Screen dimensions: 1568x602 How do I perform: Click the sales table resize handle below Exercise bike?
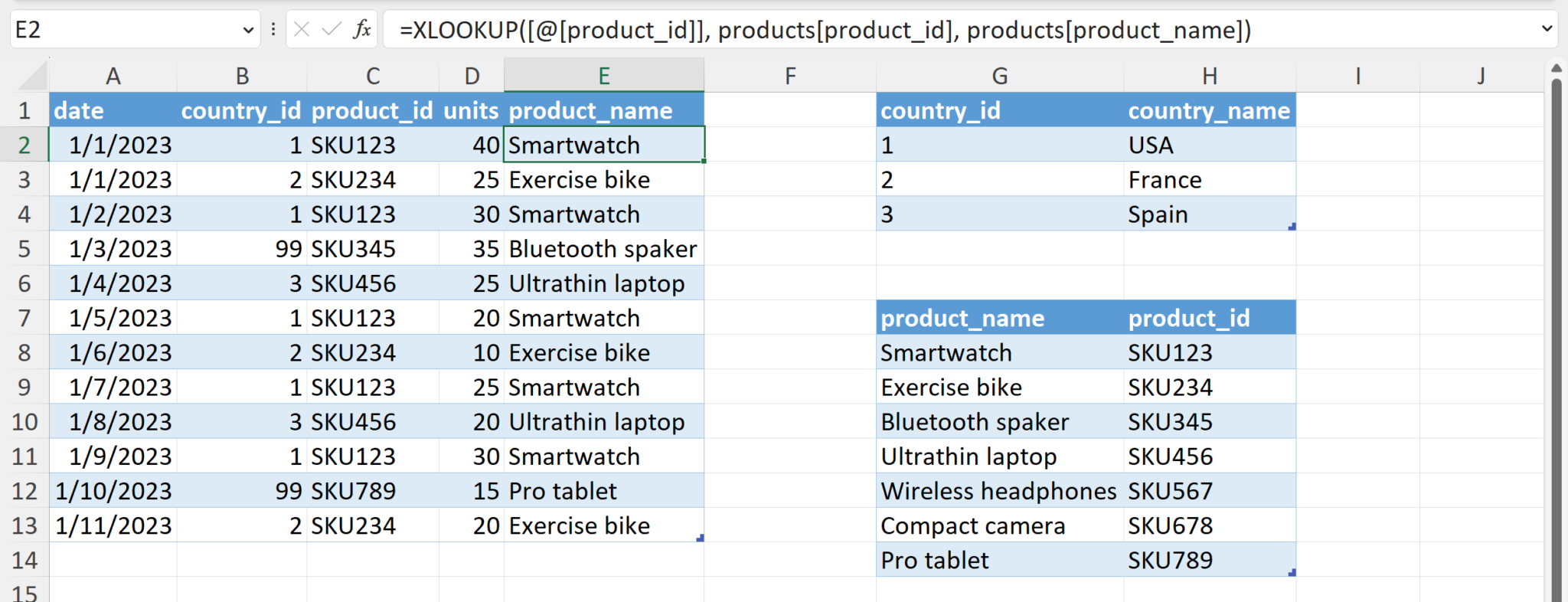700,538
